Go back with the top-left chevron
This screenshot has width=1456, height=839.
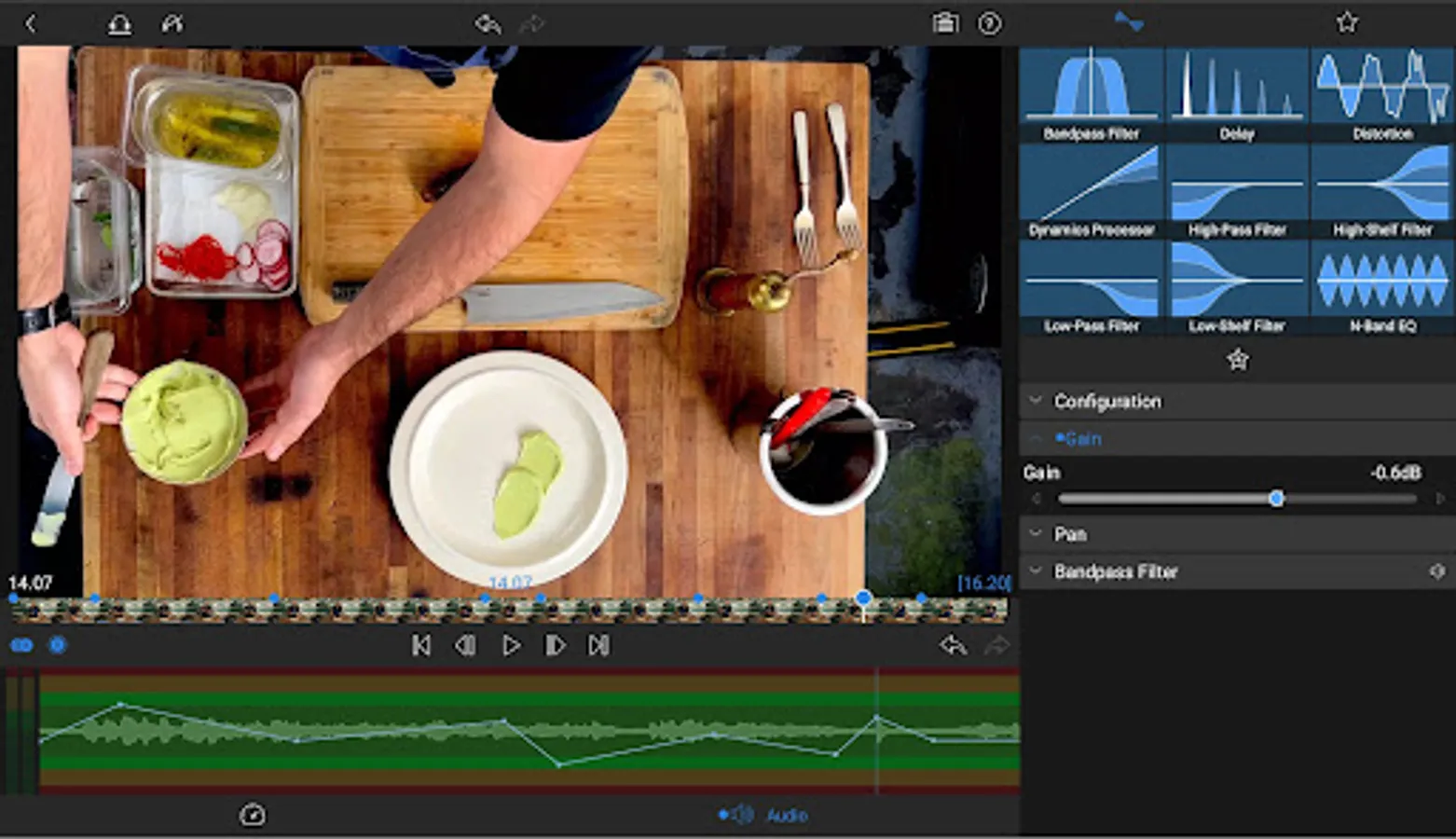(x=30, y=23)
